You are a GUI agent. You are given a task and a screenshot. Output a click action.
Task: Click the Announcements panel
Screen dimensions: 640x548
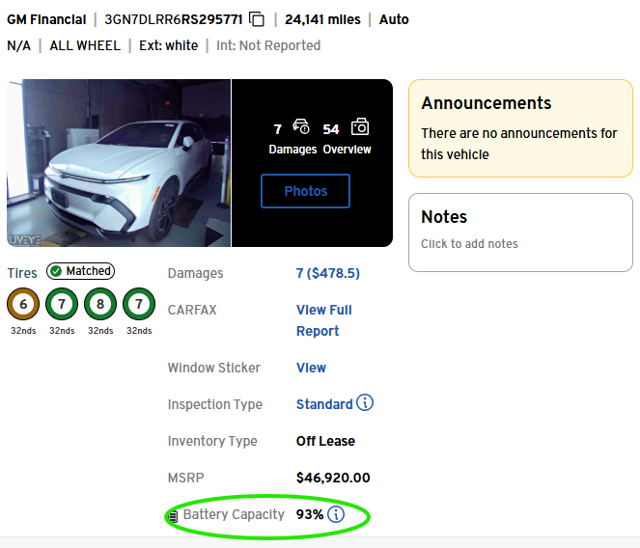click(x=520, y=128)
